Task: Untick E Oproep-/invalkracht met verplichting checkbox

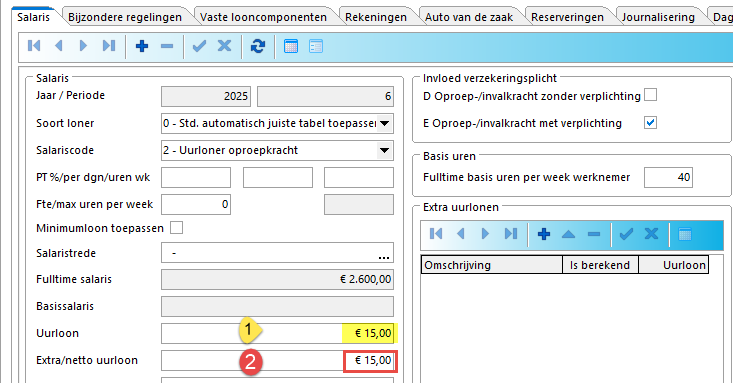Action: pos(650,123)
